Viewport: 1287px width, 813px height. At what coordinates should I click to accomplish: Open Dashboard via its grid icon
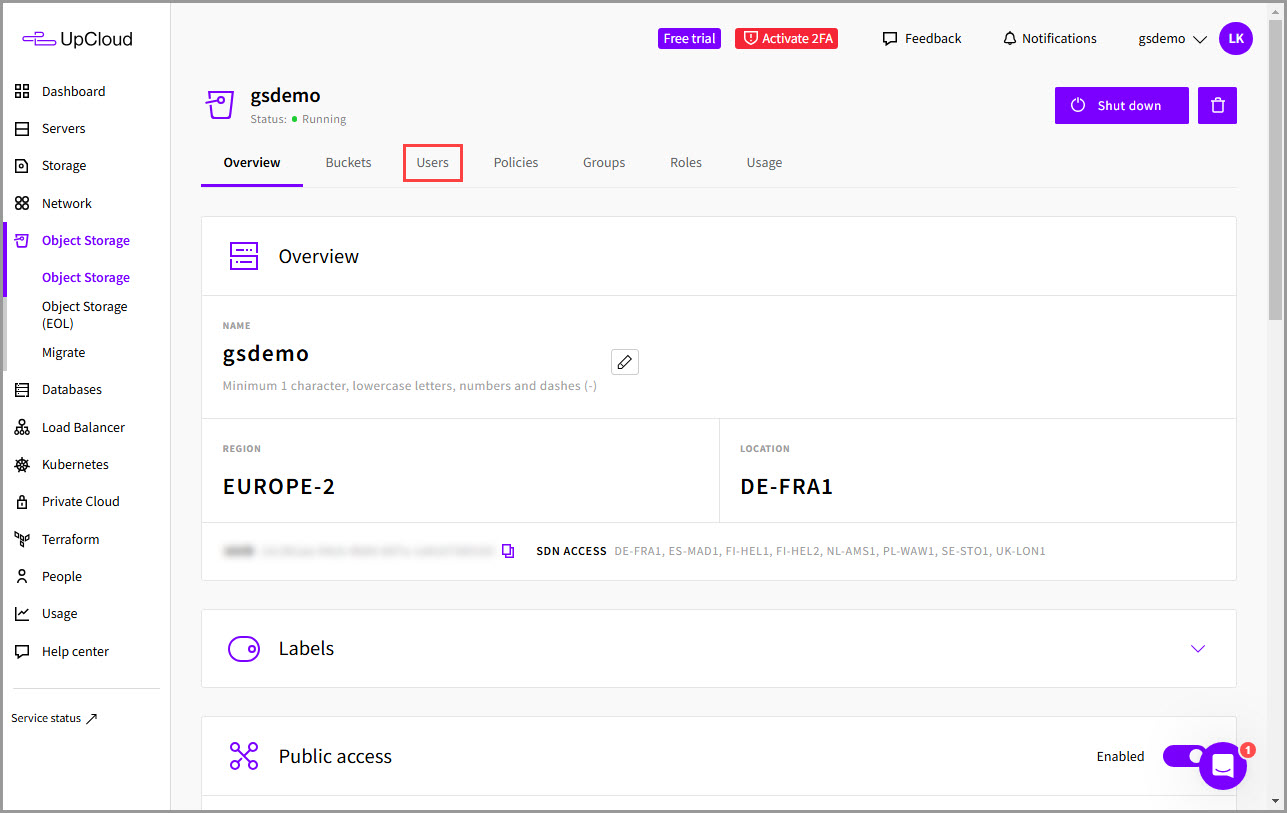pos(22,91)
